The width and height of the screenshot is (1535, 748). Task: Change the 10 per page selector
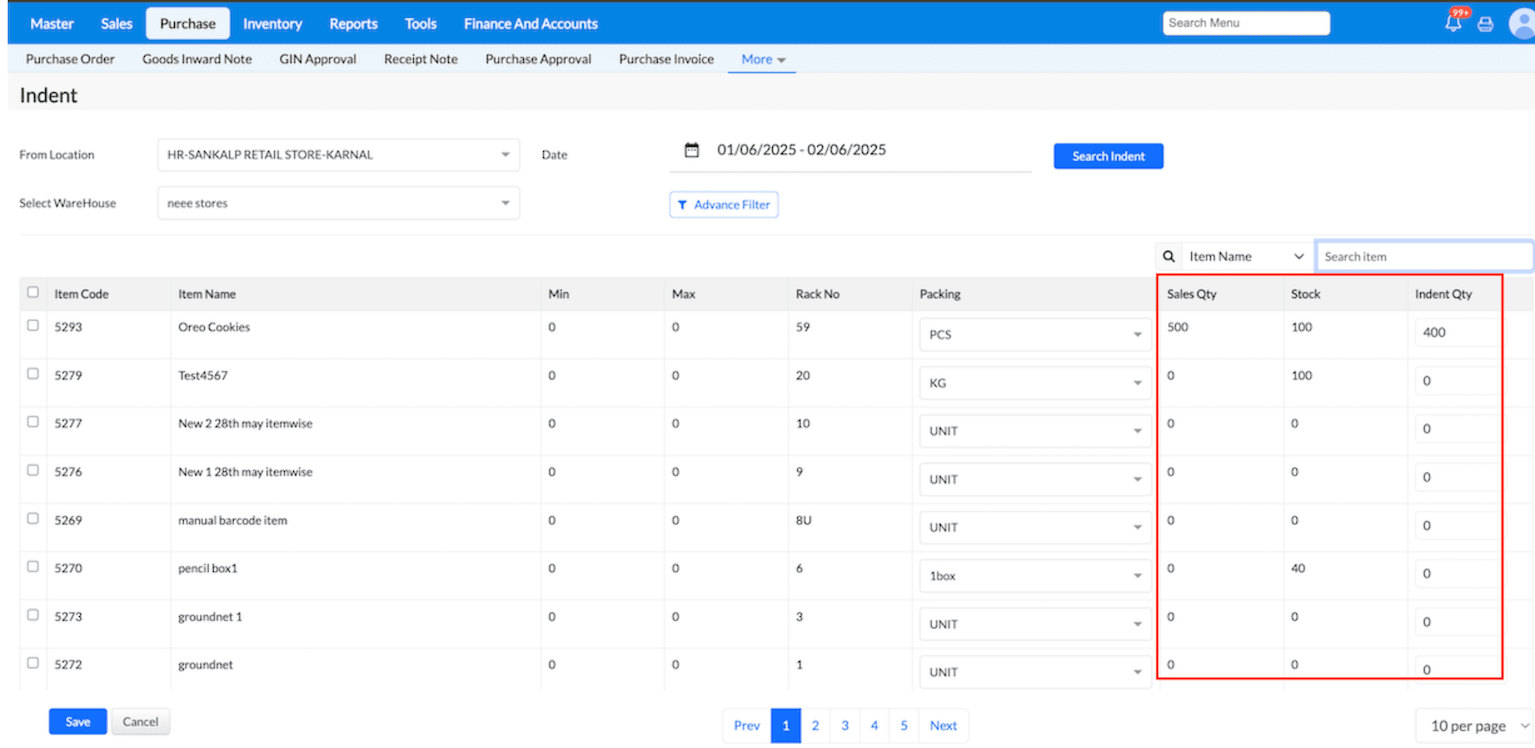(1473, 726)
